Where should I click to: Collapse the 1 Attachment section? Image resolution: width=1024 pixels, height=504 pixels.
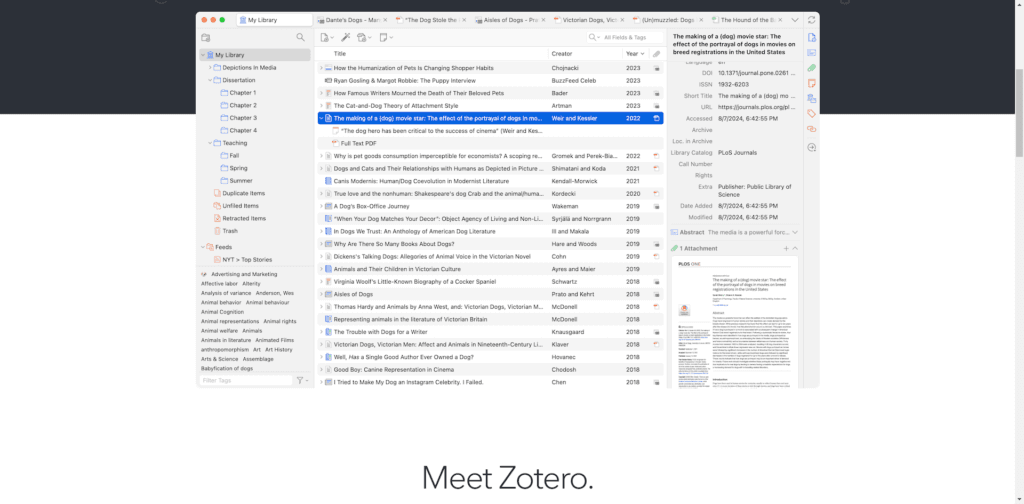click(795, 249)
